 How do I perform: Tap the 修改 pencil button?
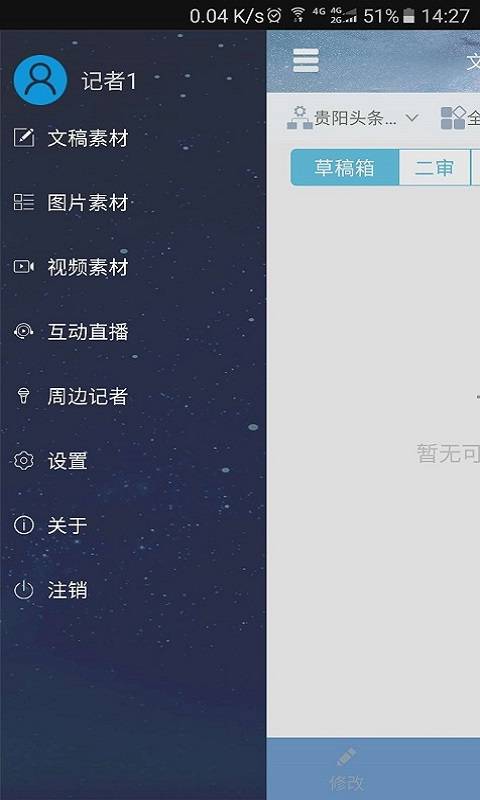click(x=347, y=769)
